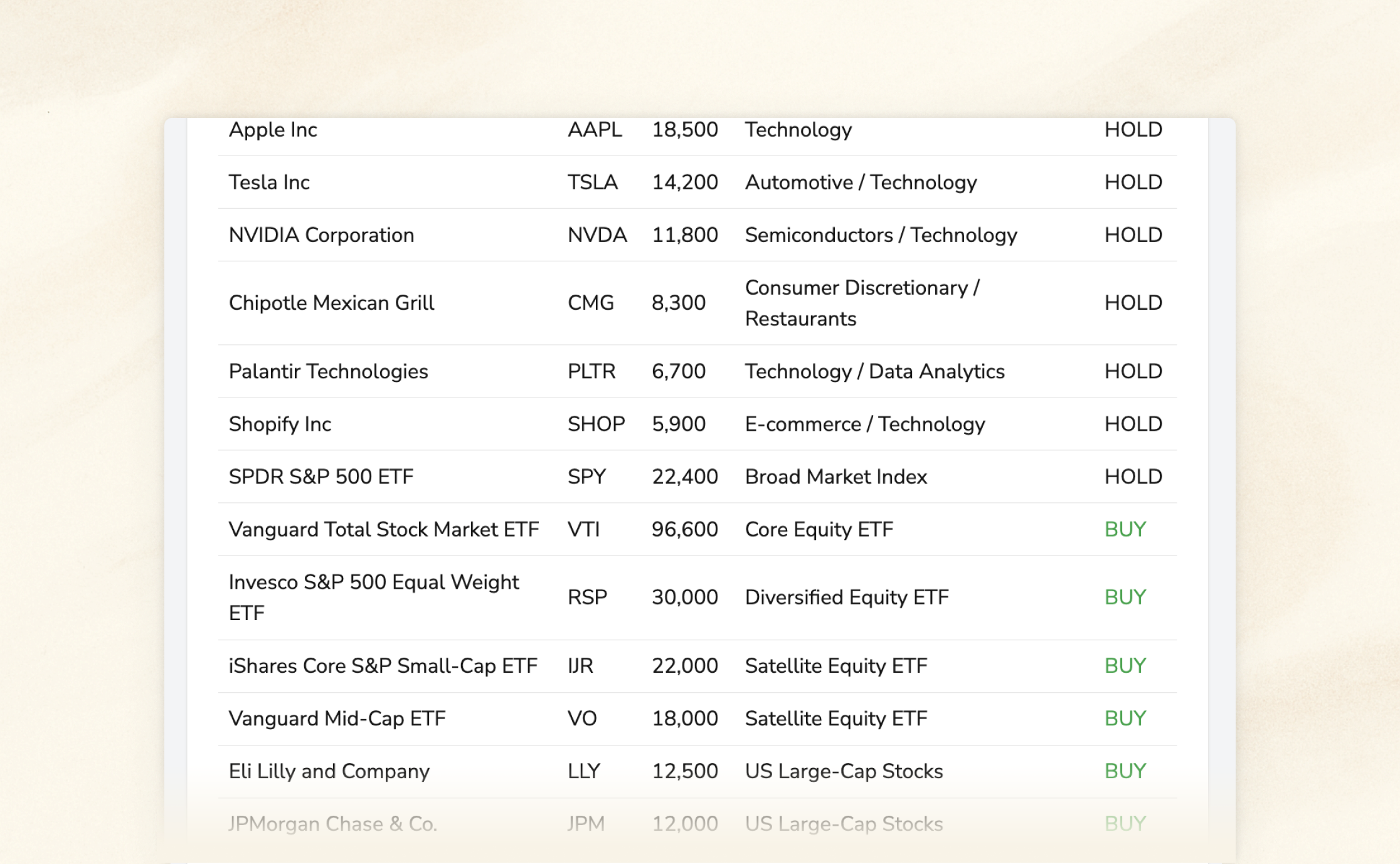
Task: Click JPMorgan Chase & Co. row
Action: click(x=332, y=824)
